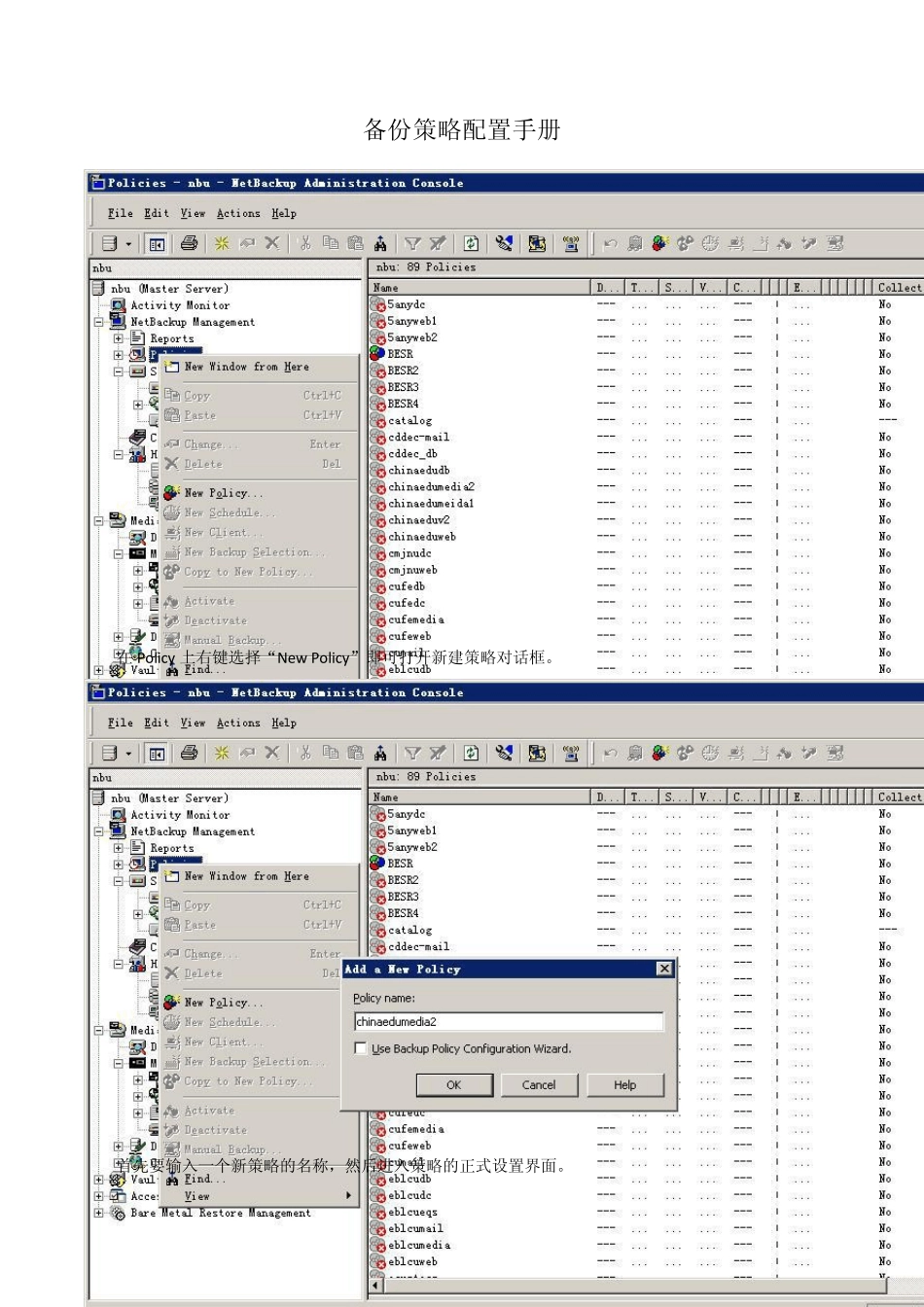Click the filter funnel icon in the upper toolbar
This screenshot has height=1307, width=924.
[412, 243]
